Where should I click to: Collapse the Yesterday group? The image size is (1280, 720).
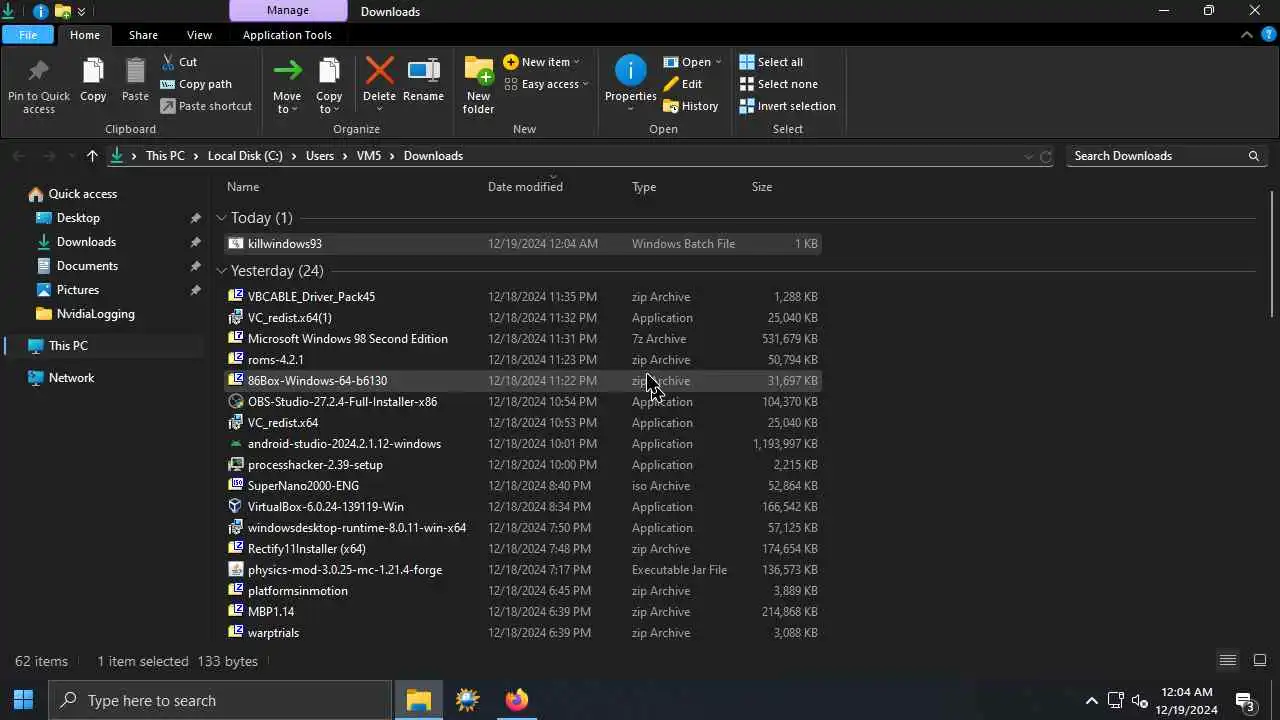click(221, 271)
